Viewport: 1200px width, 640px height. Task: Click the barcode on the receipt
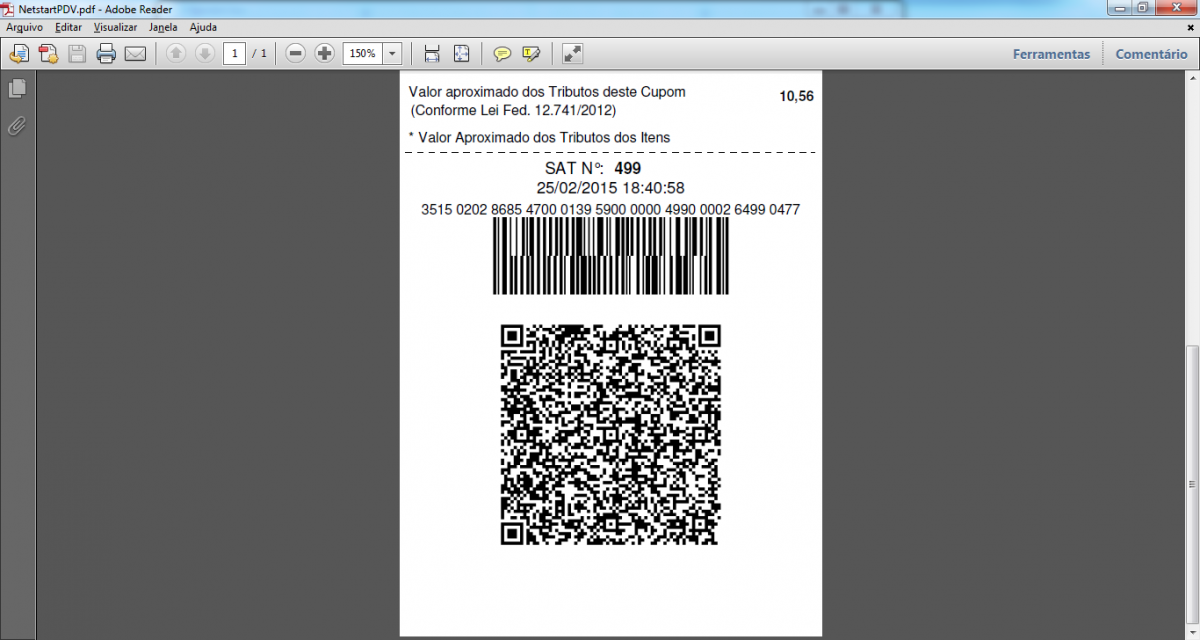(611, 257)
